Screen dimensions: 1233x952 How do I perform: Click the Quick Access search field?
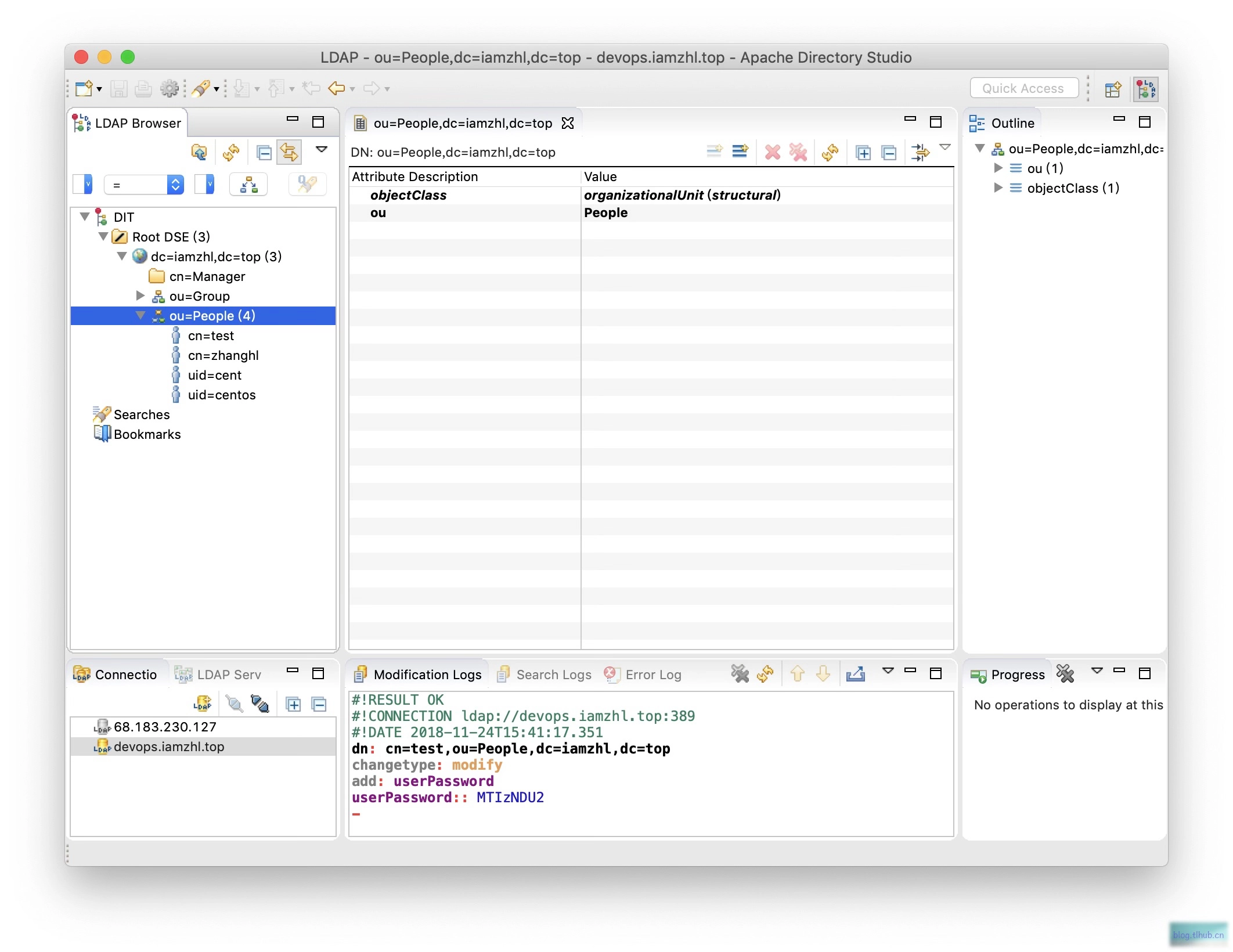pyautogui.click(x=1024, y=89)
